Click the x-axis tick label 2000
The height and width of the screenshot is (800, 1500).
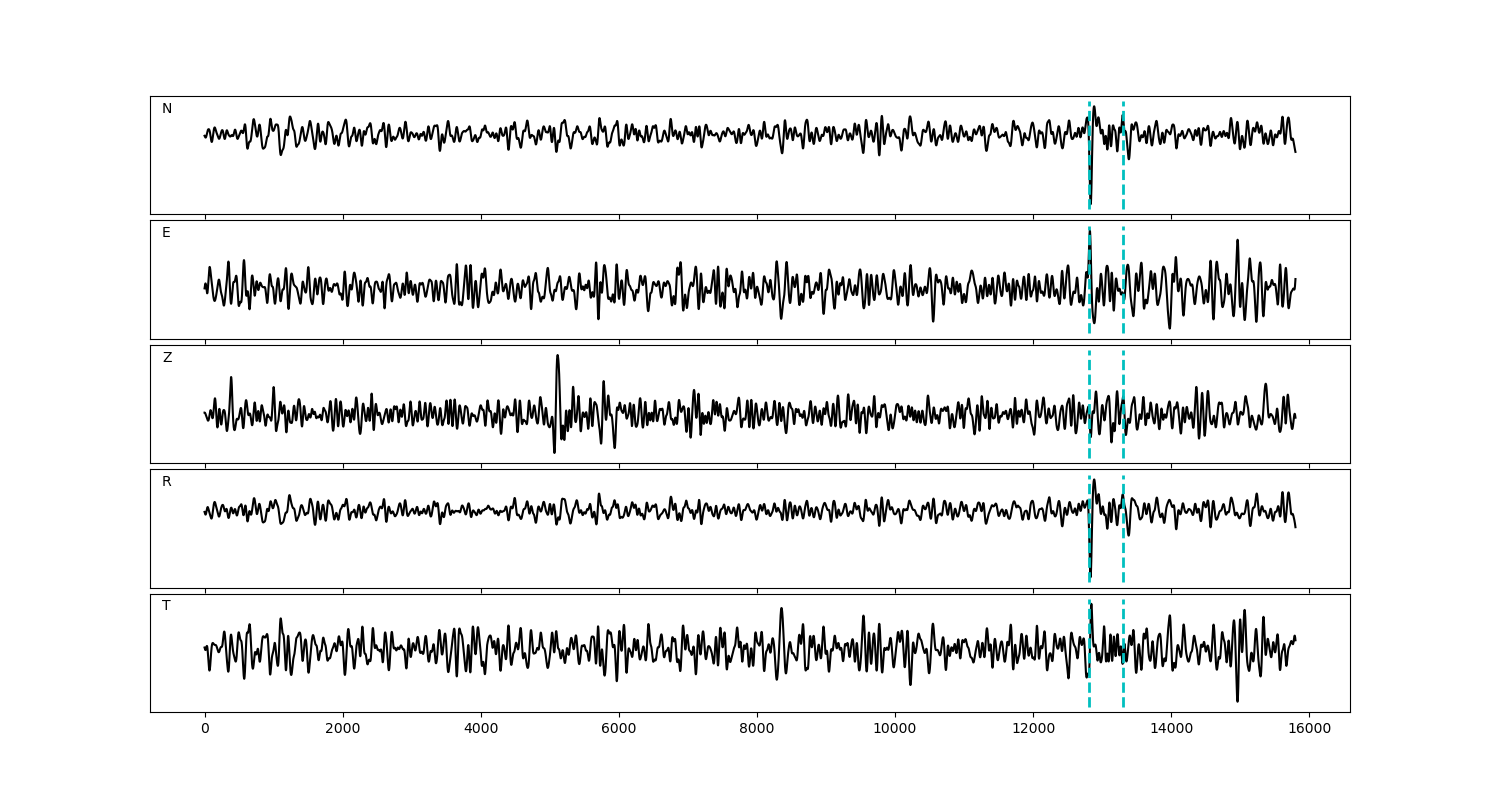(343, 729)
